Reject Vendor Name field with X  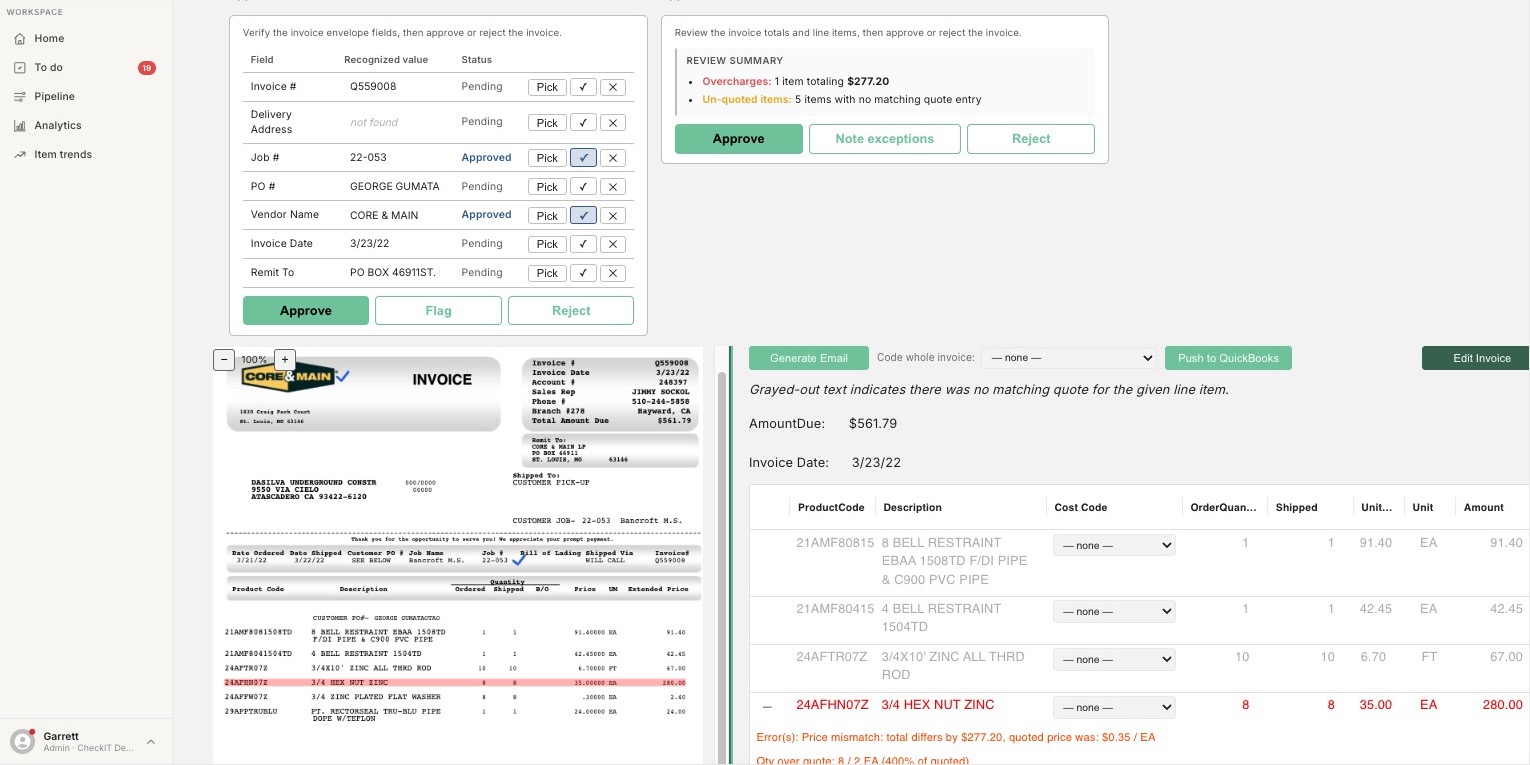click(x=613, y=215)
